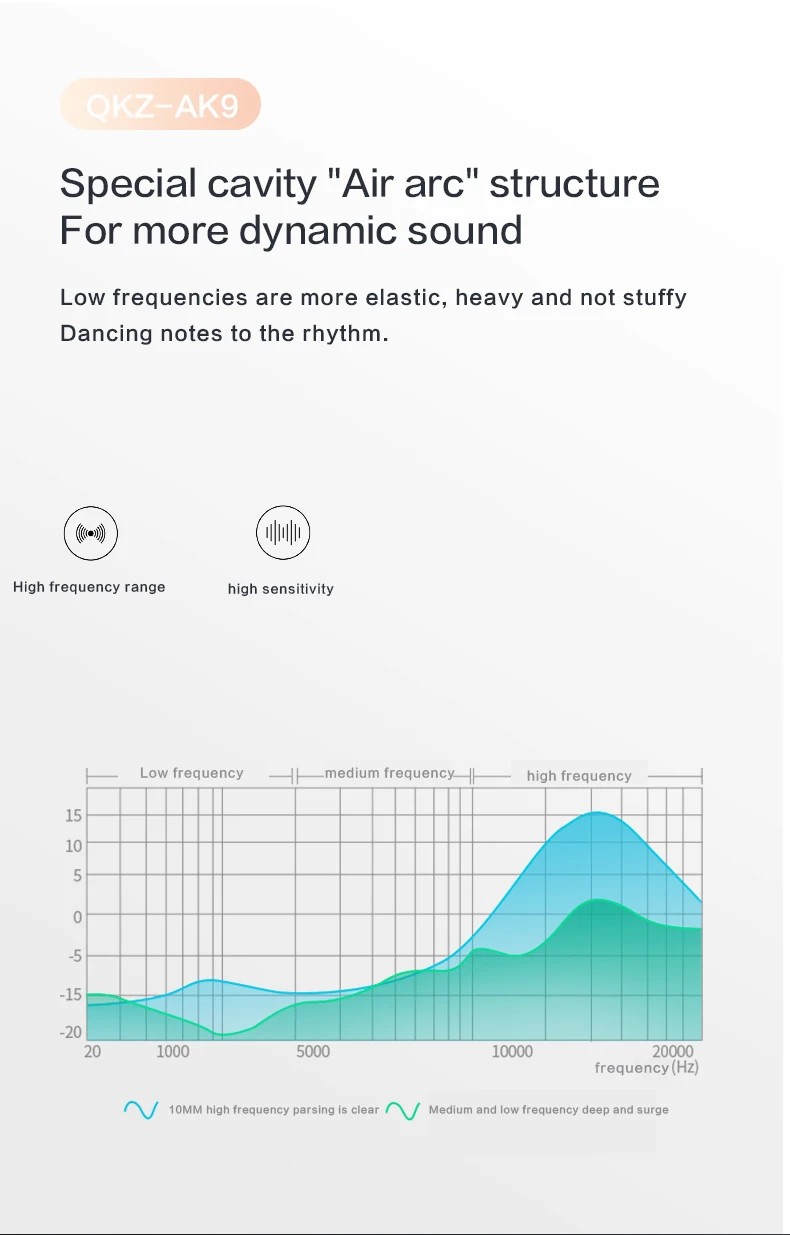This screenshot has width=790, height=1235.
Task: Click "10MM high frequency parsing is clear" legend text
Action: click(x=273, y=1110)
